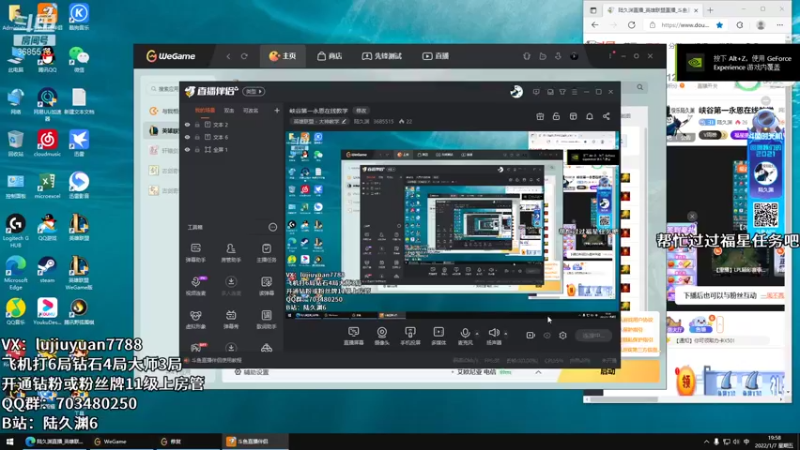Open a new tab in Edge browser
This screenshot has height=450, width=800.
click(710, 10)
